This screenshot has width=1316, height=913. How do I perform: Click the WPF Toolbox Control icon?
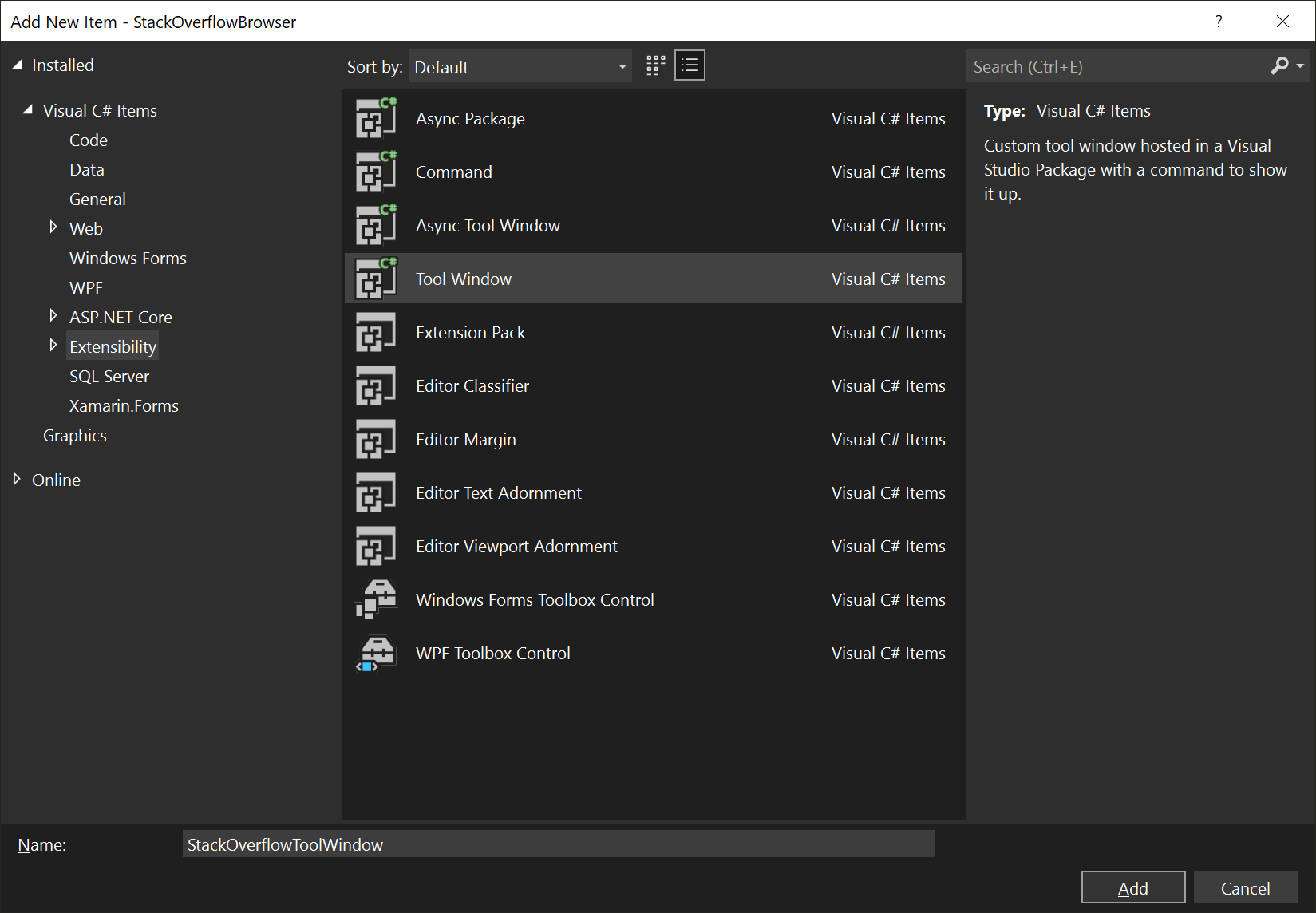375,652
